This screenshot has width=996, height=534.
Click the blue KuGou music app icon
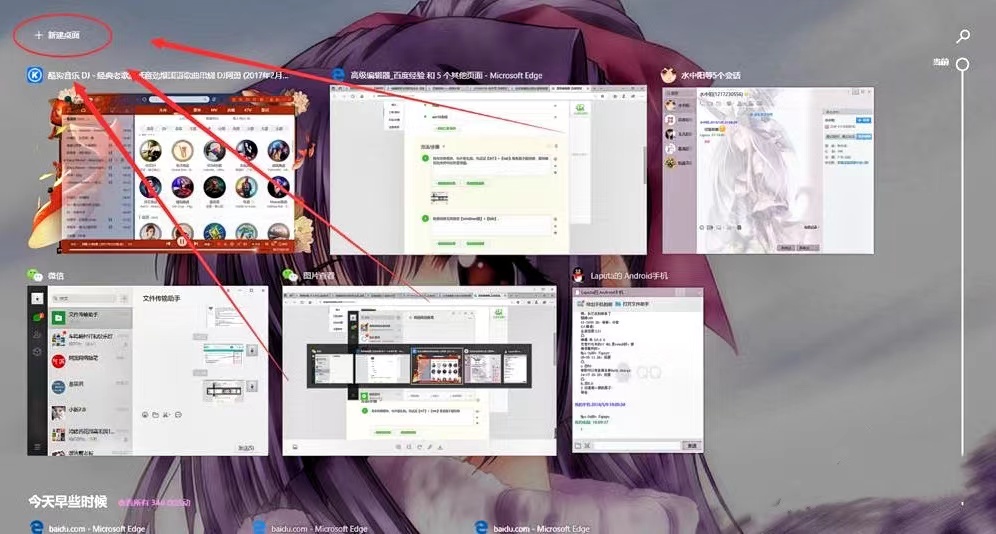click(34, 75)
